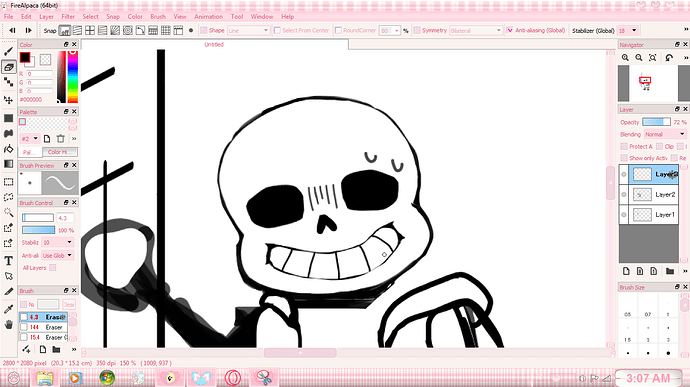The width and height of the screenshot is (690, 387).
Task: Click the redo arrow in toolbar
Action: [28, 30]
